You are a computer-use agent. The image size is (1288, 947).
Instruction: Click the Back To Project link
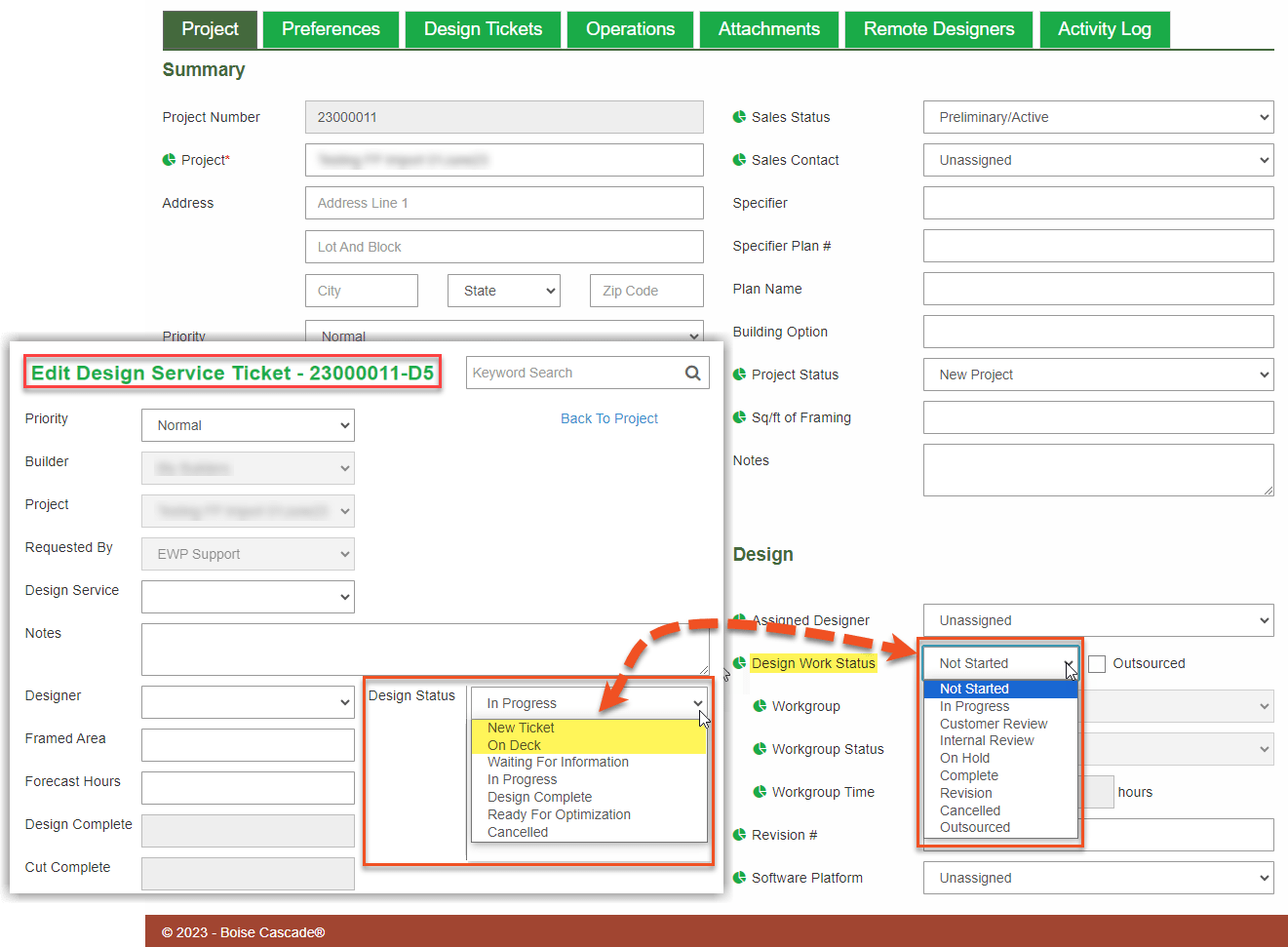(609, 418)
